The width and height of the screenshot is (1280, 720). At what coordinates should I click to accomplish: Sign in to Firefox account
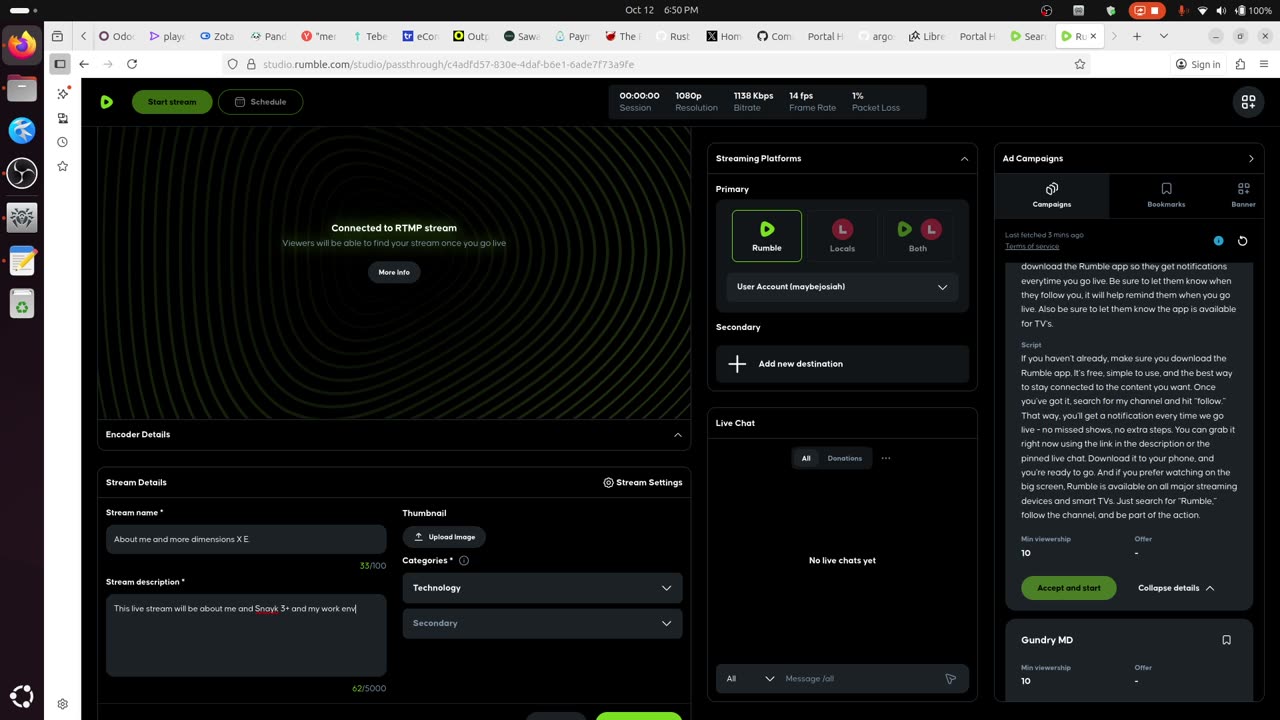1198,64
